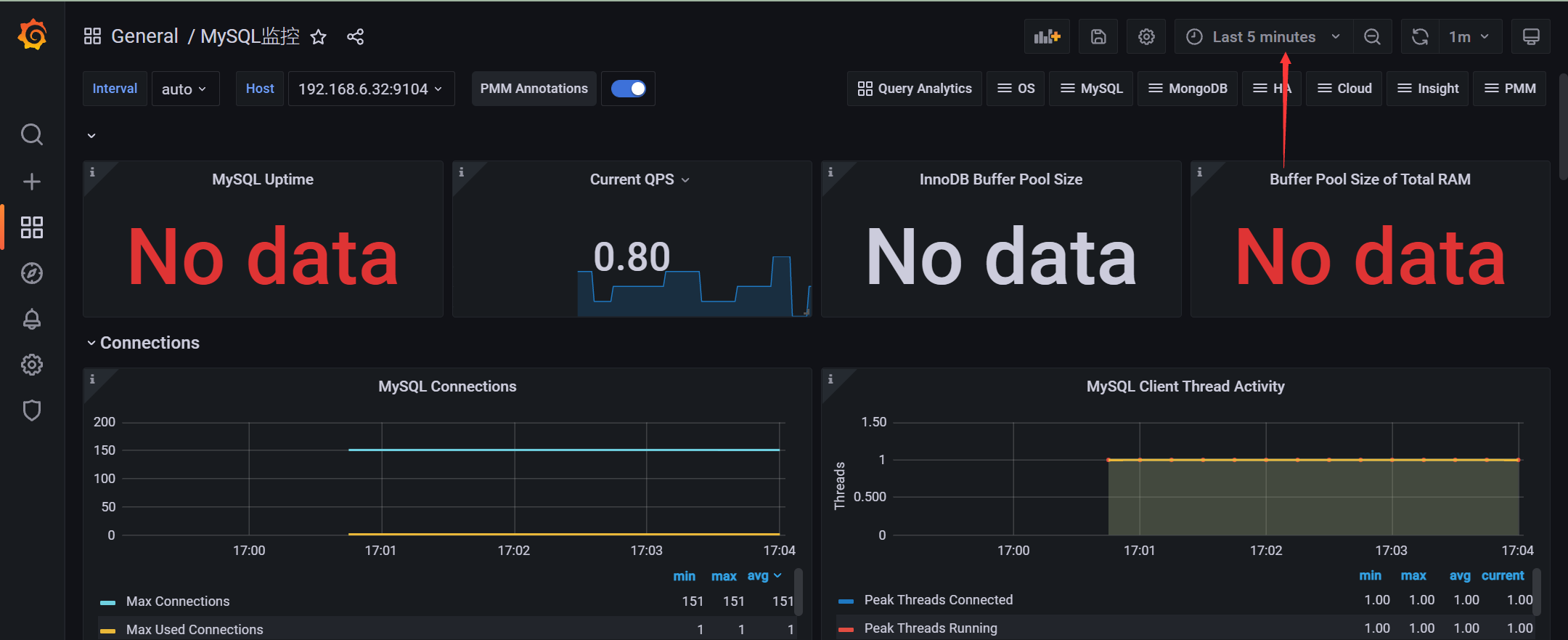Zoom out the time range

tap(1372, 36)
